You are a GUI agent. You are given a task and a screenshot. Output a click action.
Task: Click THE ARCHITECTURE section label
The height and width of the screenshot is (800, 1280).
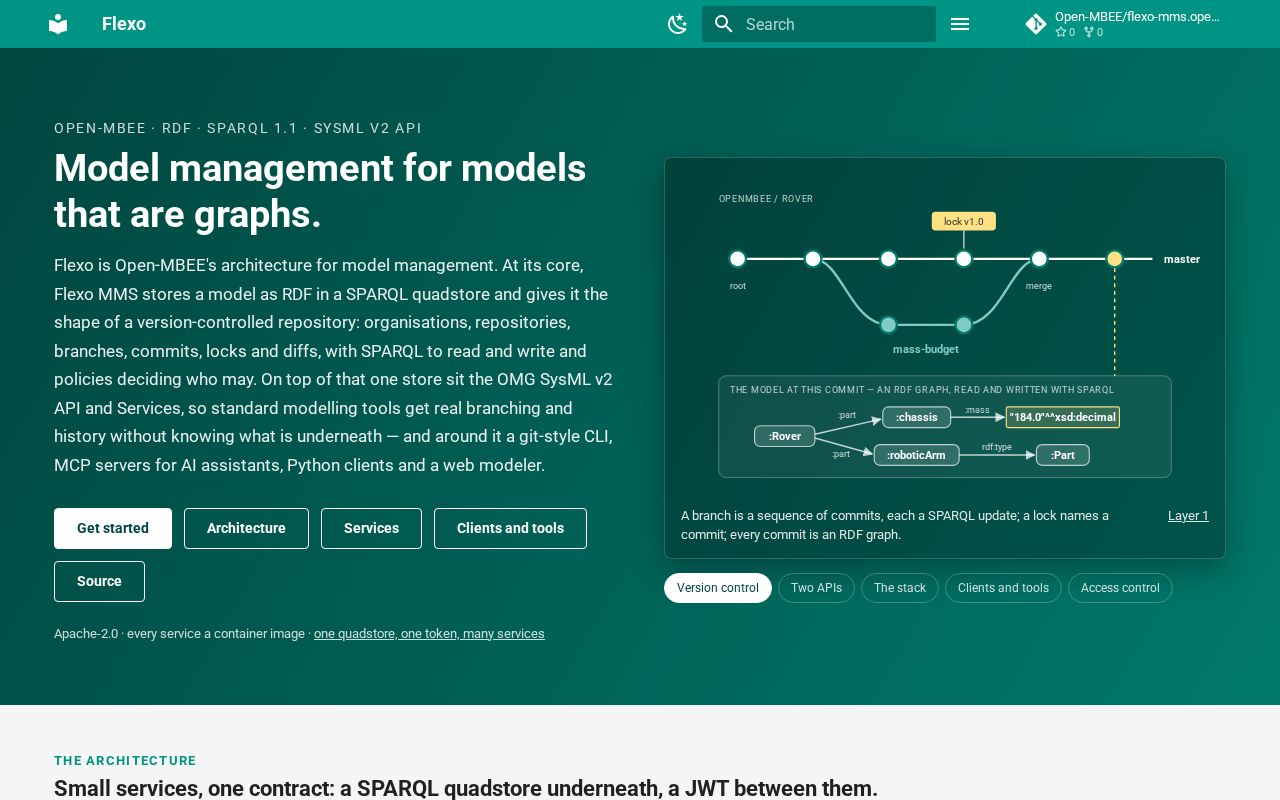point(125,761)
